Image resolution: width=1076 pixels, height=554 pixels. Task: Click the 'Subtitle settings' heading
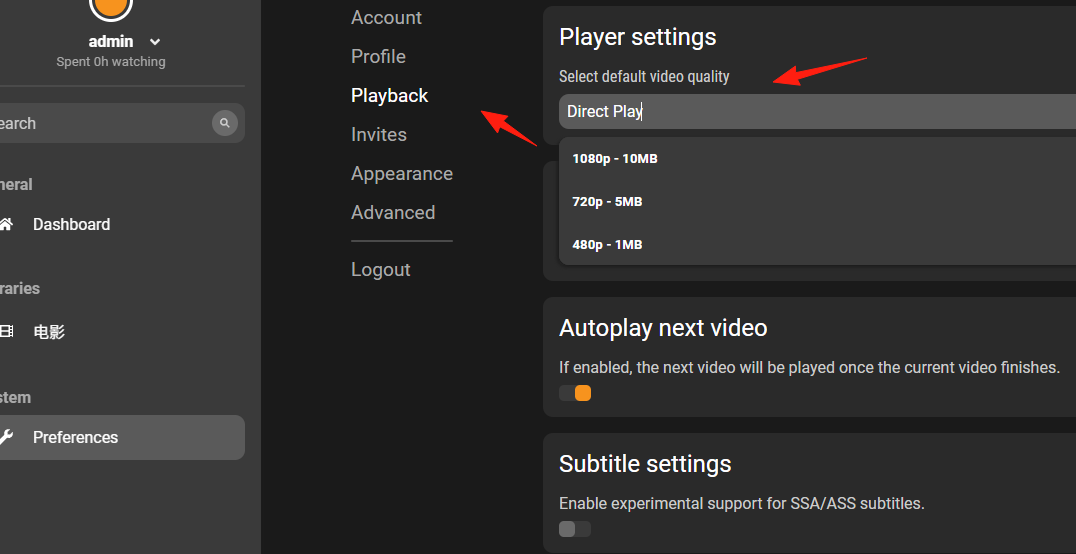(645, 464)
